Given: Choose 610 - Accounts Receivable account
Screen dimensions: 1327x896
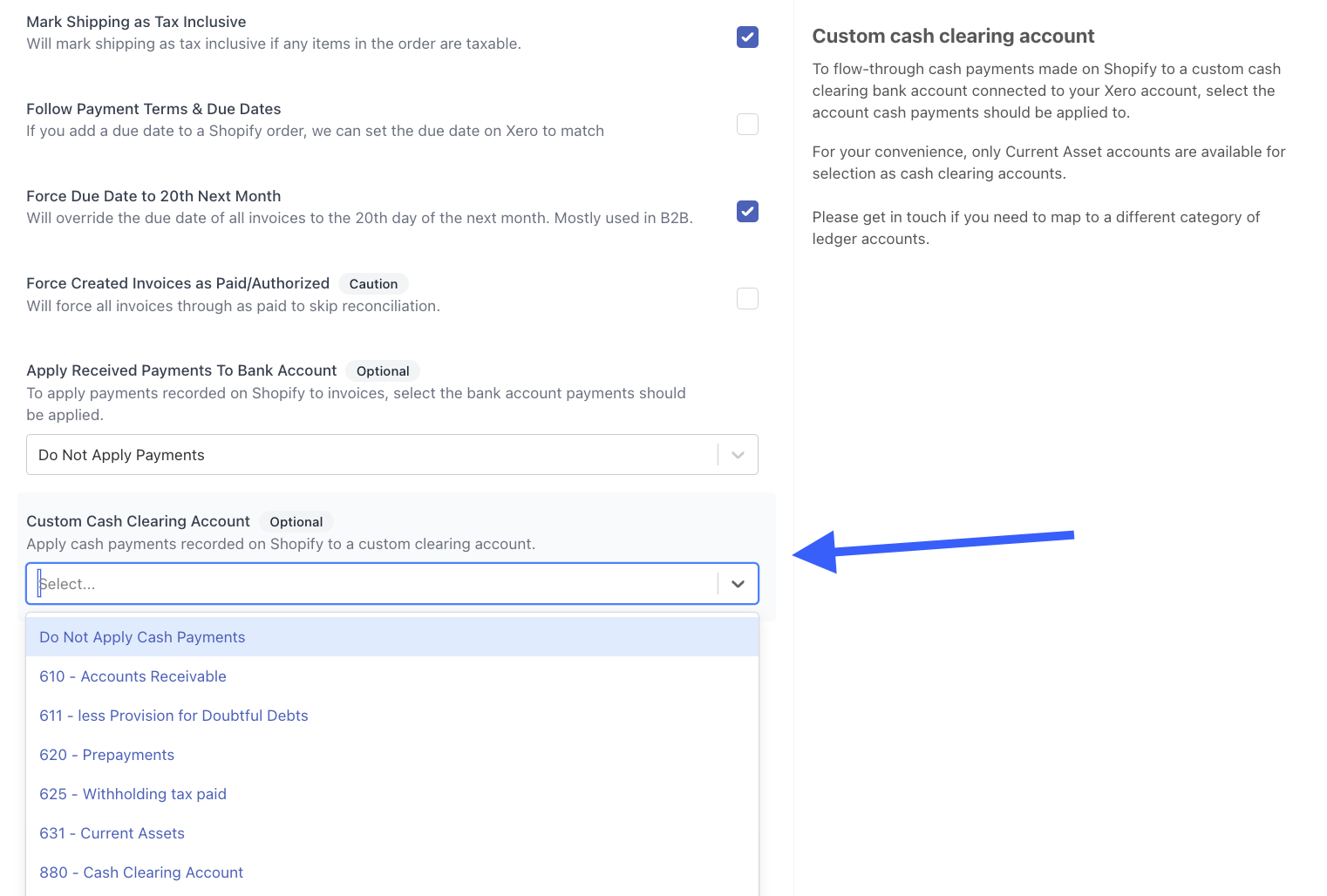Looking at the screenshot, I should (x=133, y=676).
